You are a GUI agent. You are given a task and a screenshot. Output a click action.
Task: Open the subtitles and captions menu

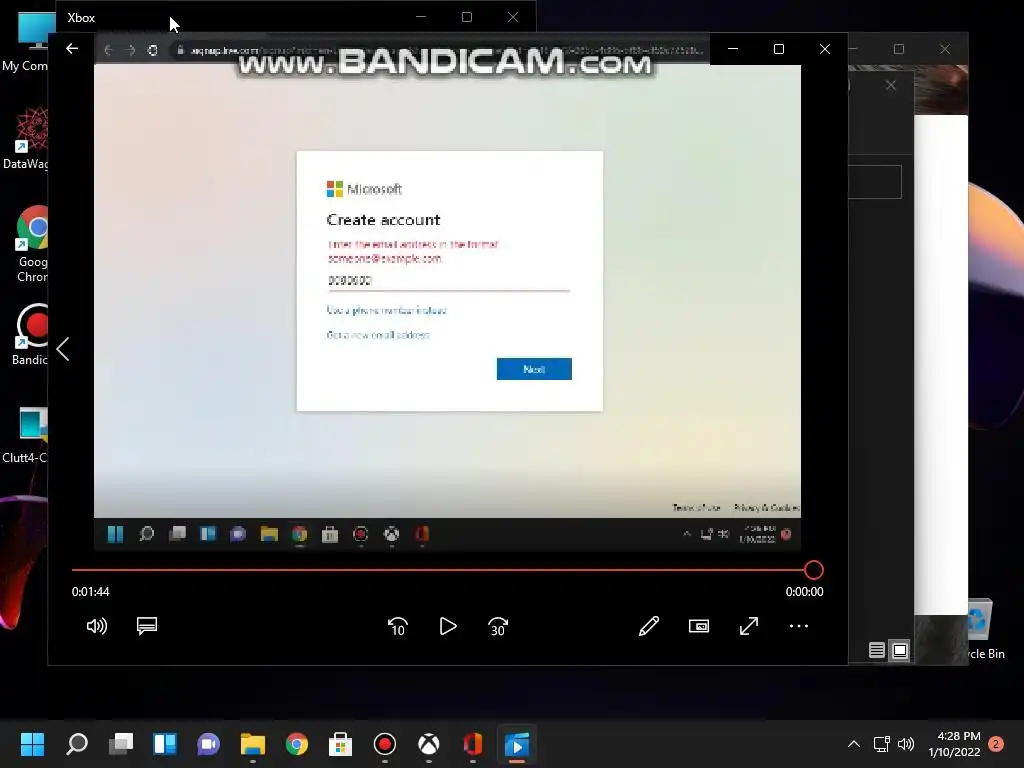click(x=147, y=626)
